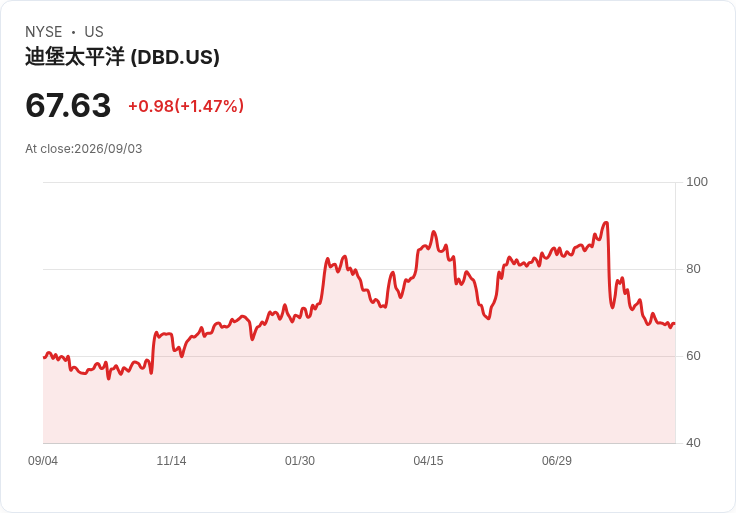Click the 100 y-axis value label
This screenshot has width=736, height=513.
coord(697,182)
